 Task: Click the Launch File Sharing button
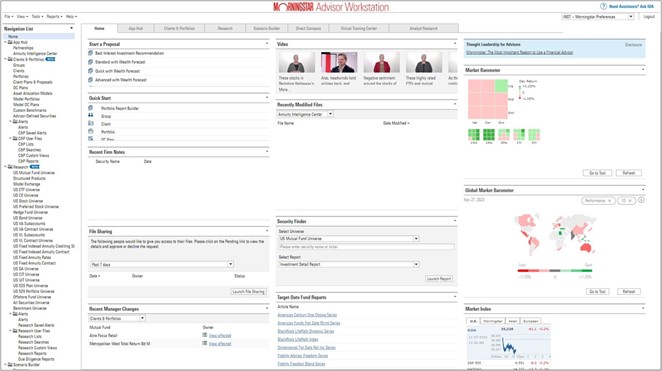pyautogui.click(x=248, y=292)
